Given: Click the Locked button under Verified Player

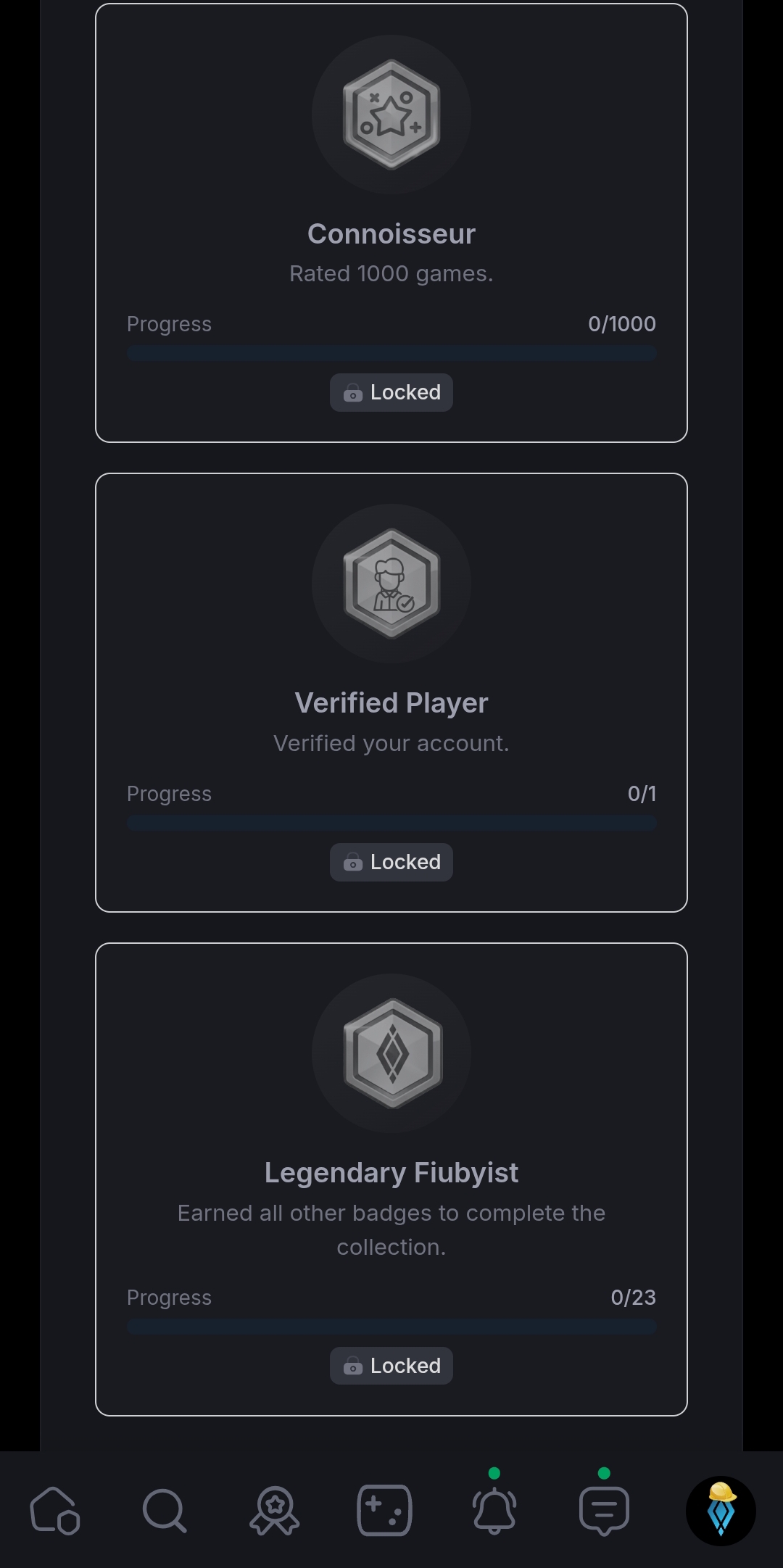Looking at the screenshot, I should coord(391,862).
